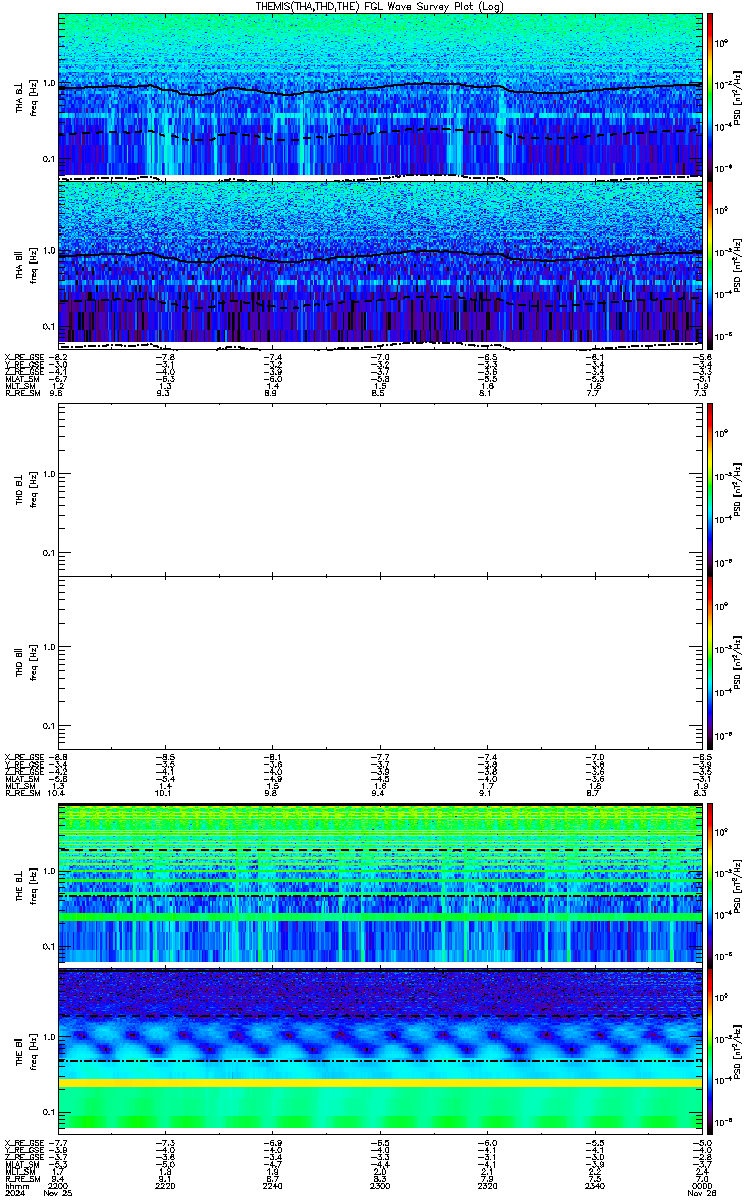Click the Nov 26 date label
The height and width of the screenshot is (1200, 750).
click(x=700, y=1194)
